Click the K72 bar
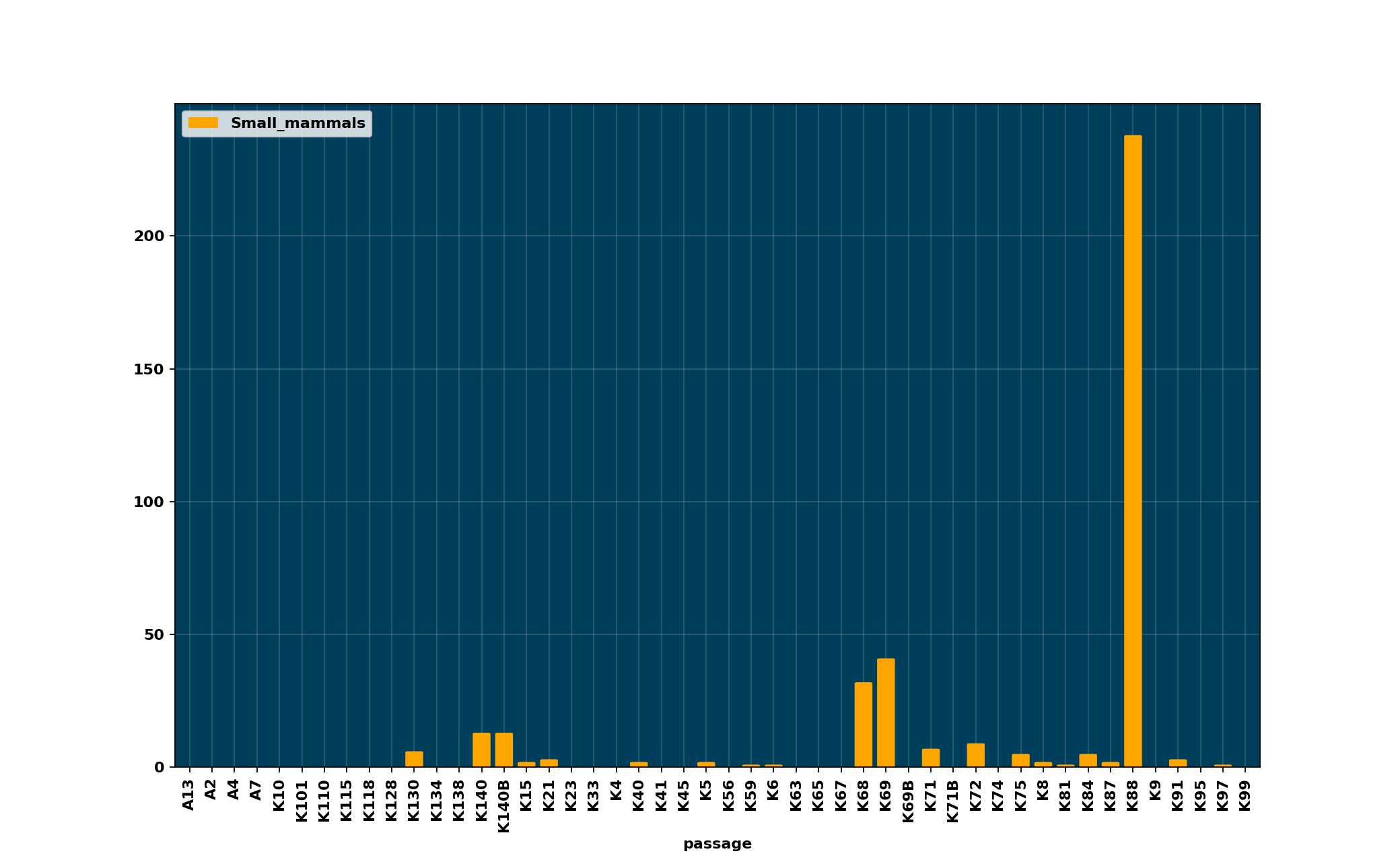 click(x=976, y=755)
